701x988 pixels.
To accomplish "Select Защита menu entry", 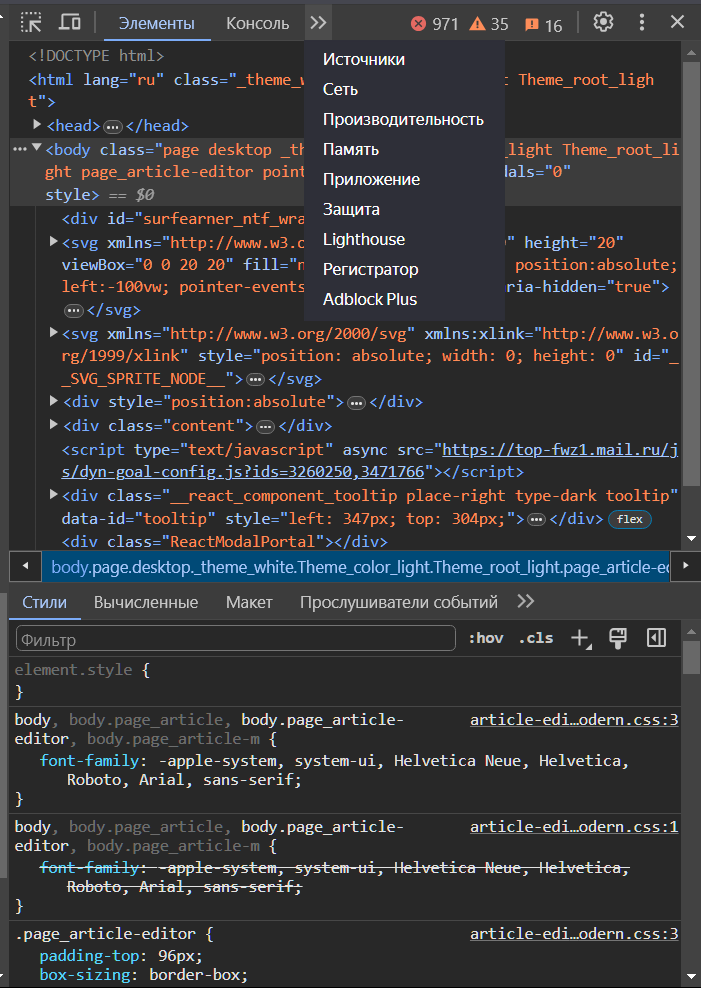I will [x=404, y=209].
